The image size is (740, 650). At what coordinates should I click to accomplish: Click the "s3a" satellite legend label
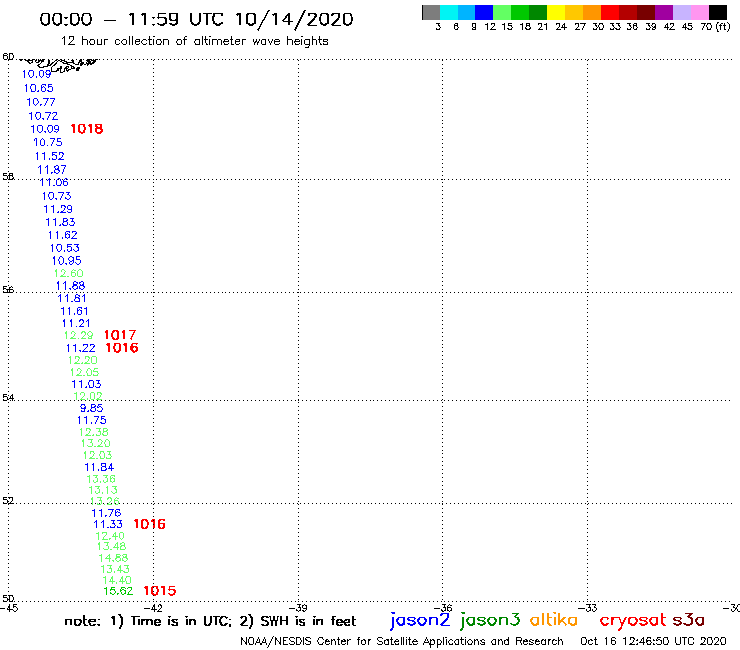coord(689,620)
